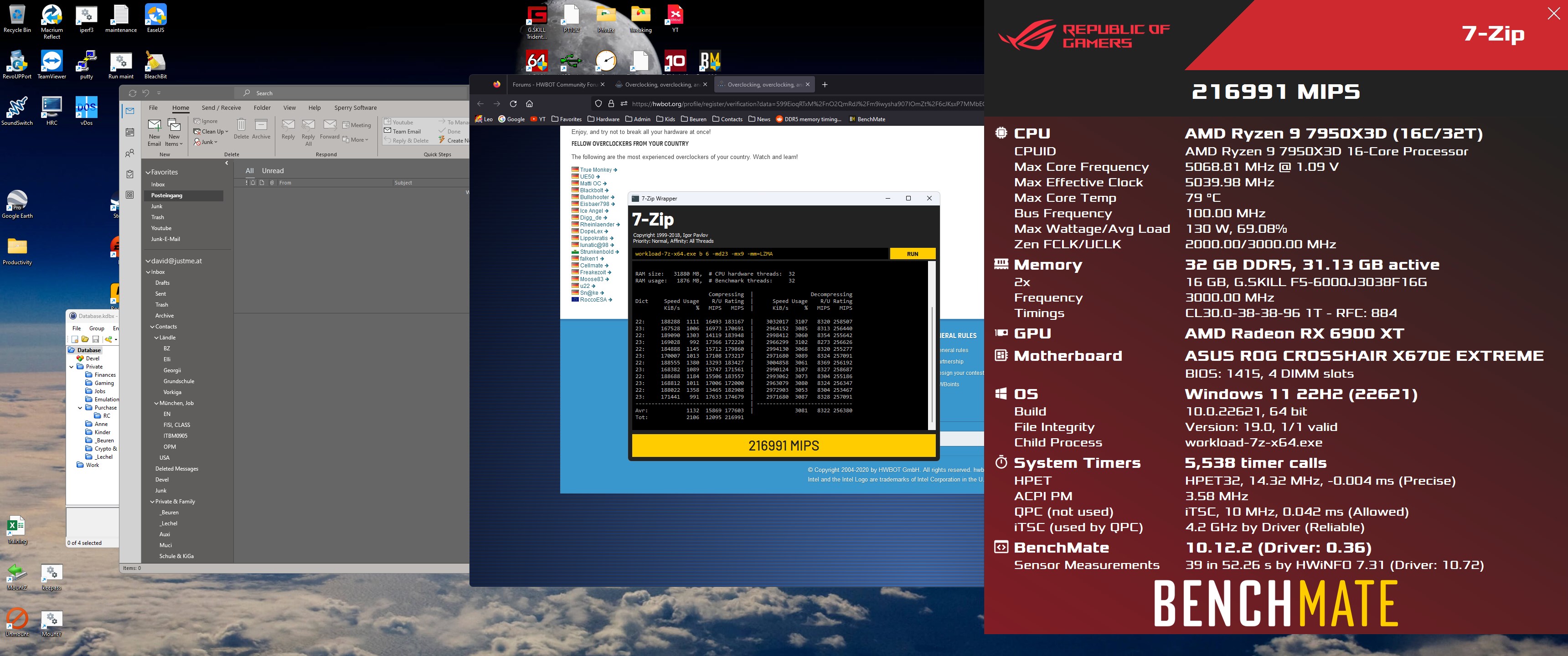Screen dimensions: 1568x656
Task: Open DDR5 memory timing bookmark
Action: (808, 119)
